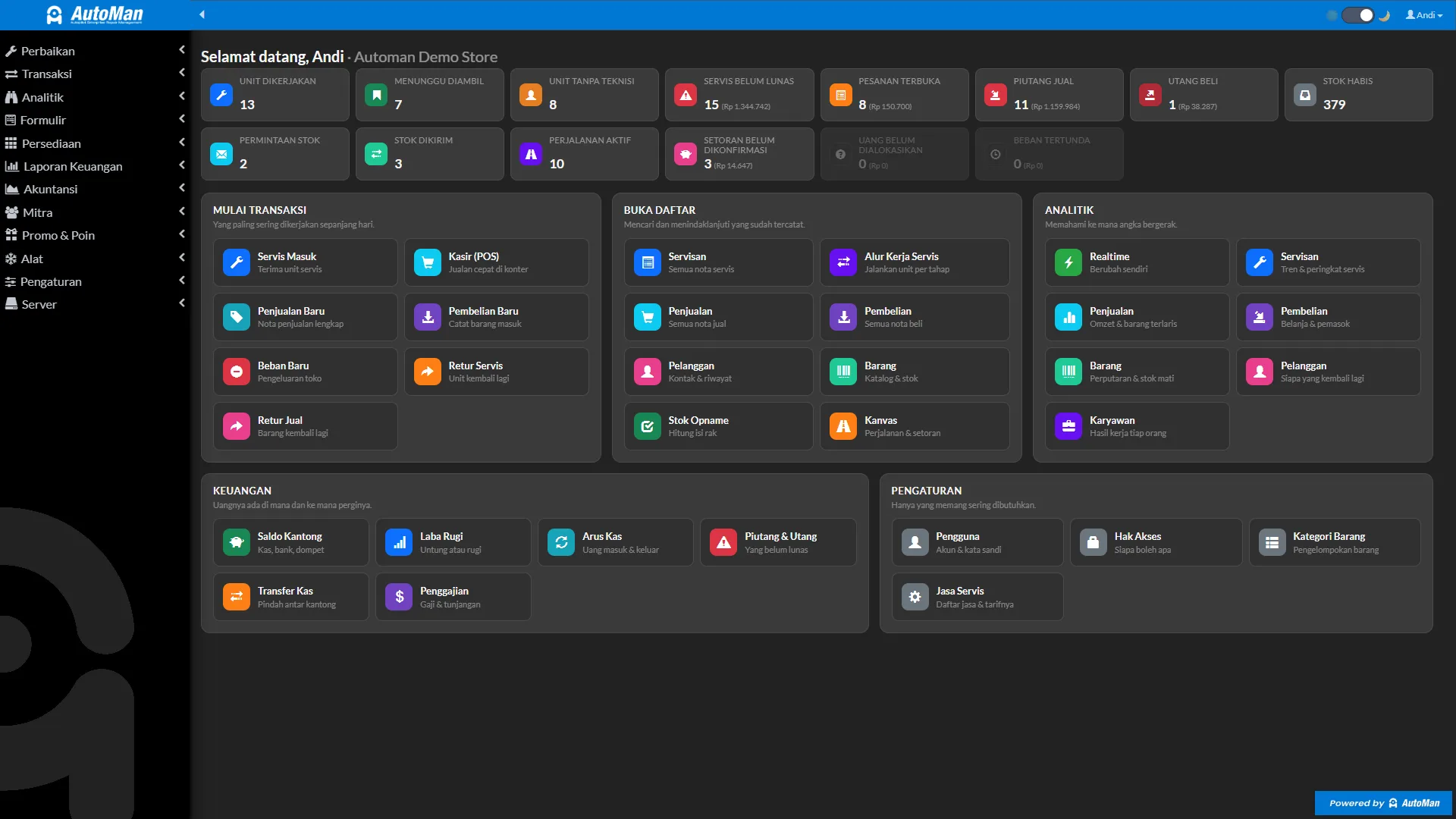Click the Stok Habis inbox icon
This screenshot has height=819, width=1456.
point(1305,95)
